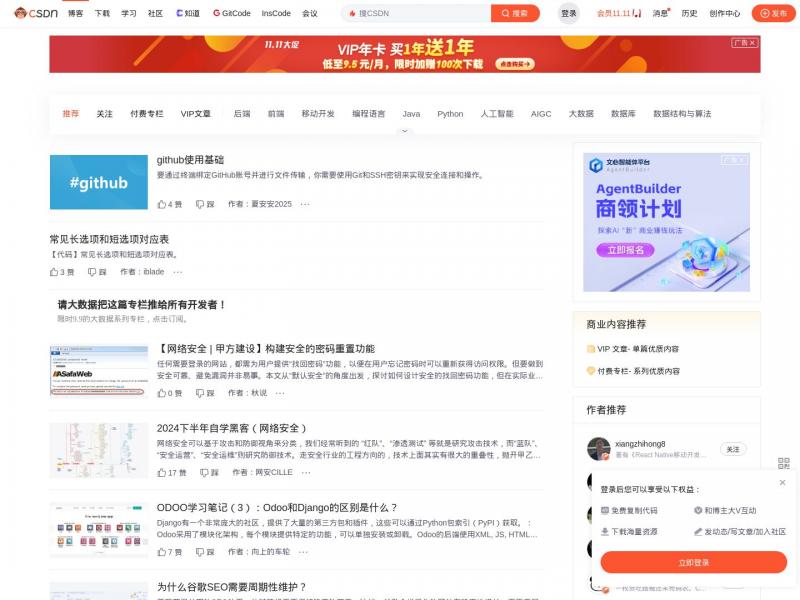
Task: Open article 构建安全的密码重置功能
Action: point(266,348)
